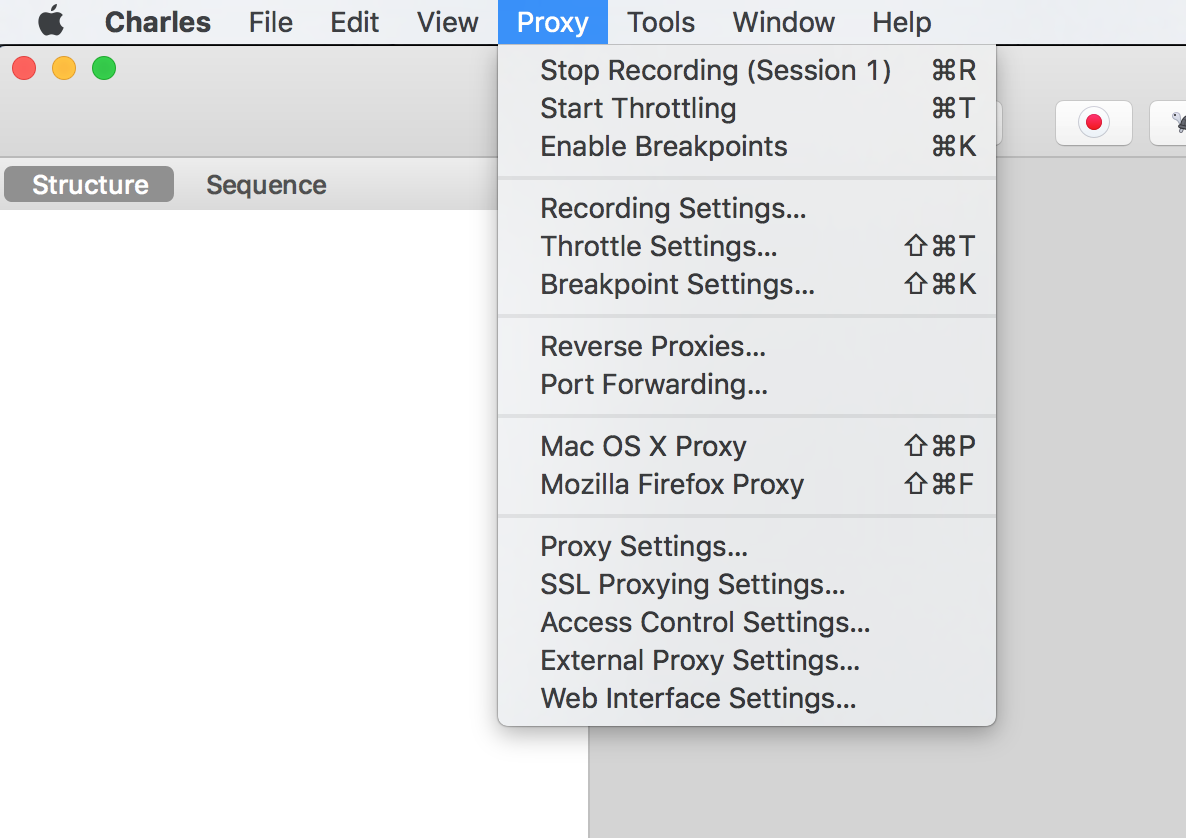Choose Reverse Proxies menu entry
Screen dimensions: 1186x838
[x=747, y=346]
